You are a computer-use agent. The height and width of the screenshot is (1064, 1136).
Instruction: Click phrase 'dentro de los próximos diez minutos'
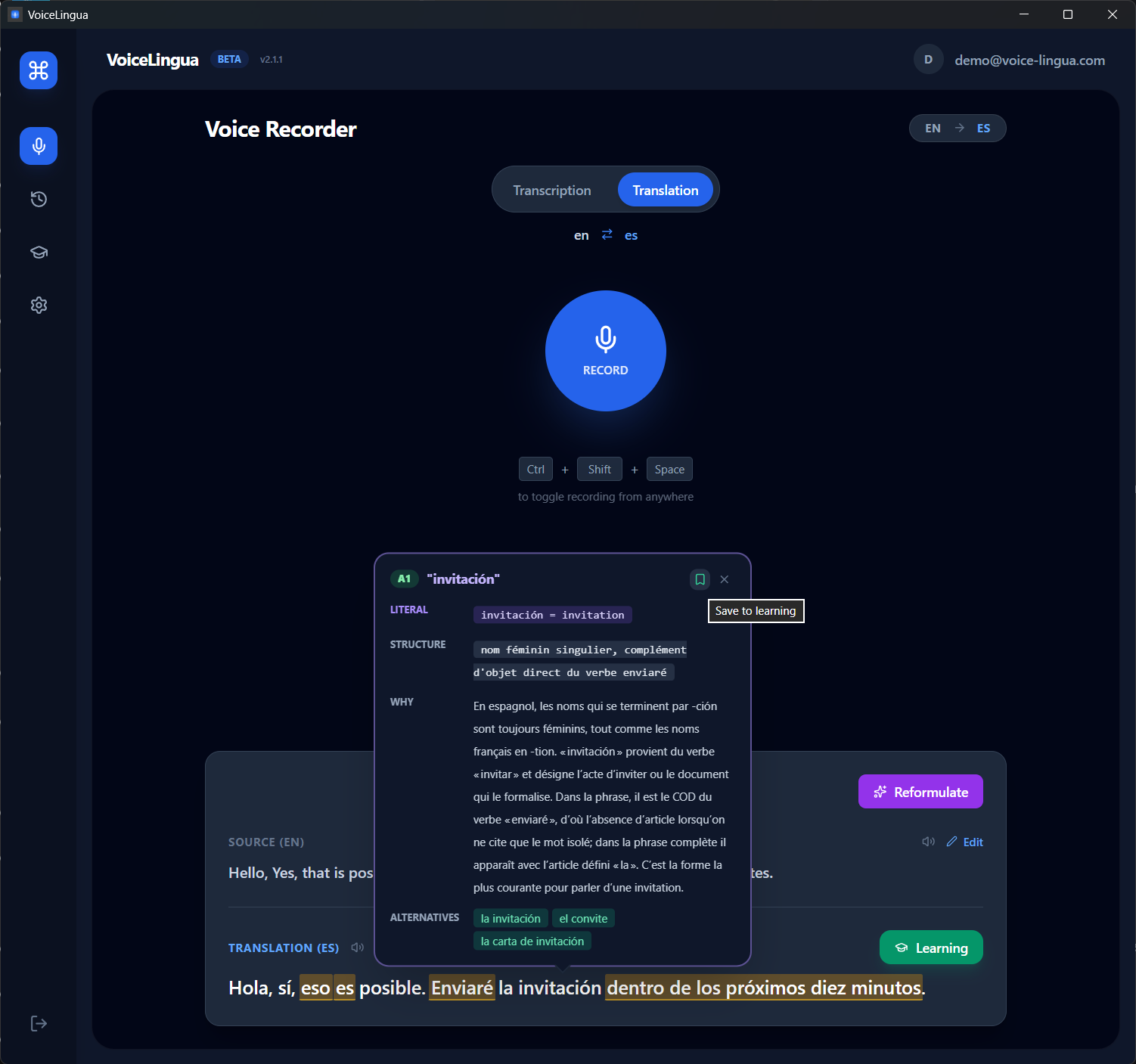point(765,988)
